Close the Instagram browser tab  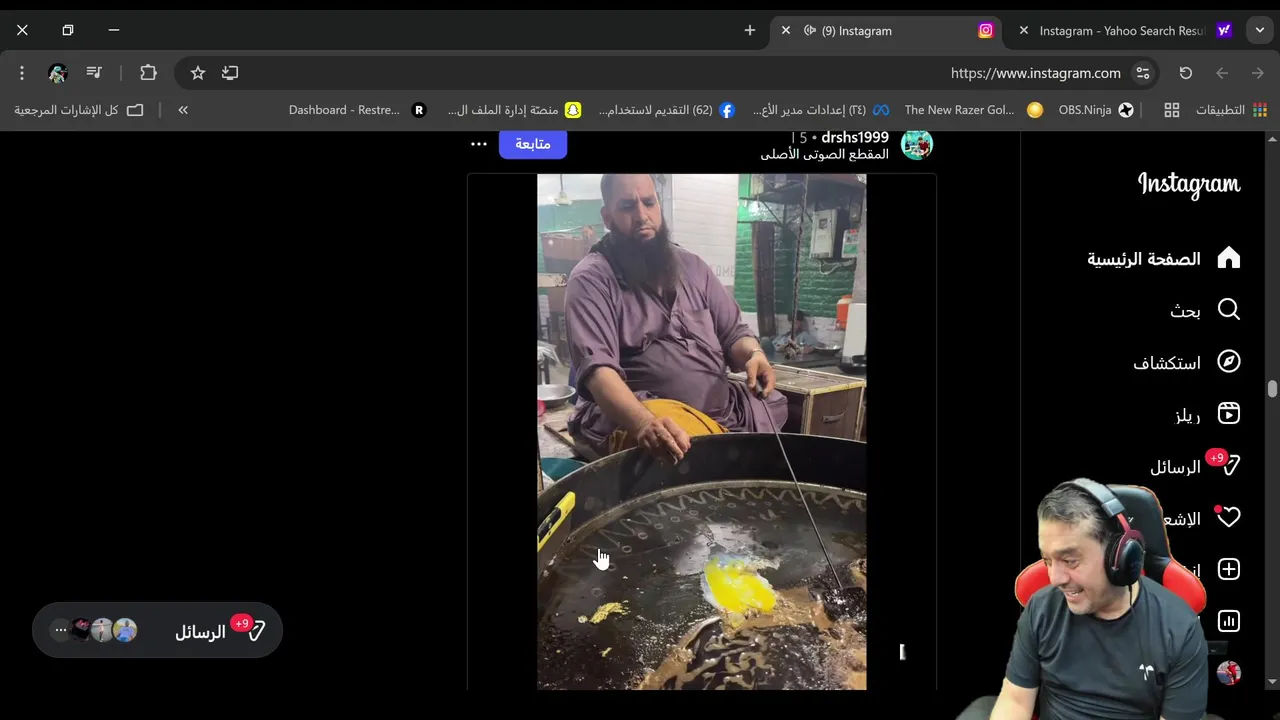pos(786,31)
